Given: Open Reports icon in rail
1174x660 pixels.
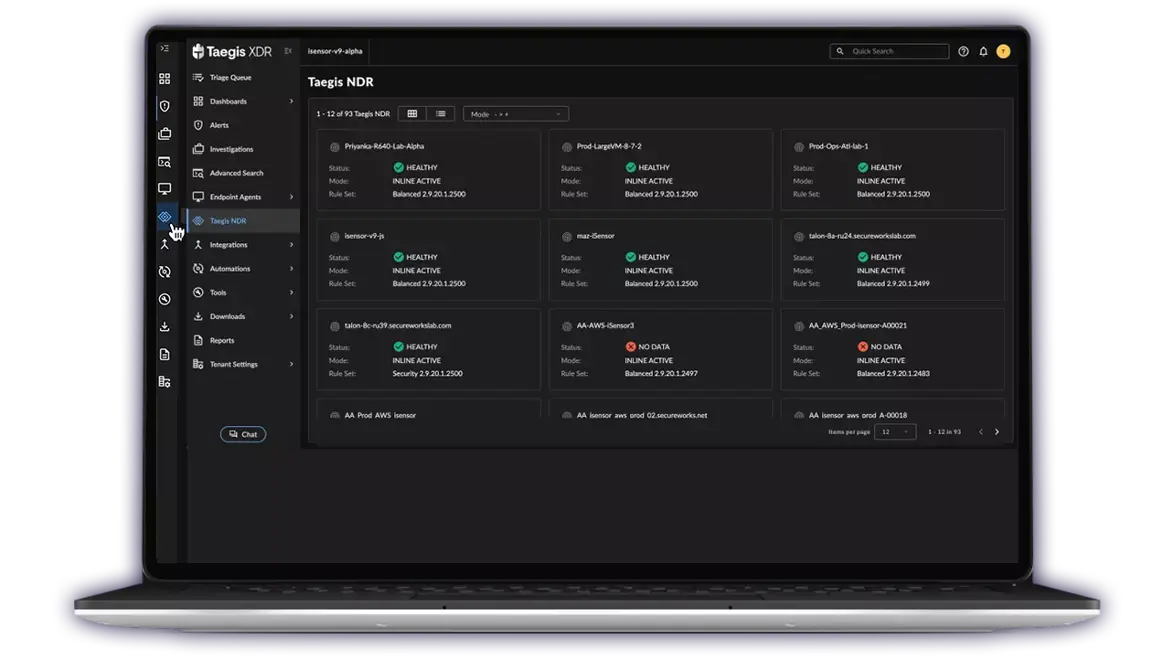Looking at the screenshot, I should pyautogui.click(x=165, y=354).
